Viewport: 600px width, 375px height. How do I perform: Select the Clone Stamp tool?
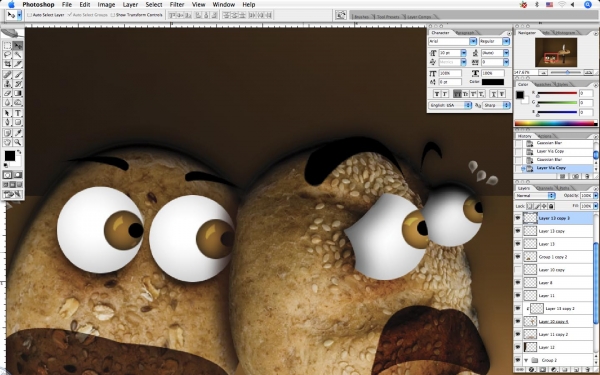click(x=7, y=84)
